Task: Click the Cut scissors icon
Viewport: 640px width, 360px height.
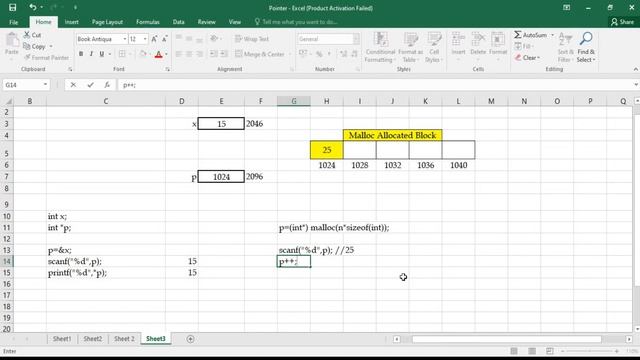Action: (x=27, y=35)
